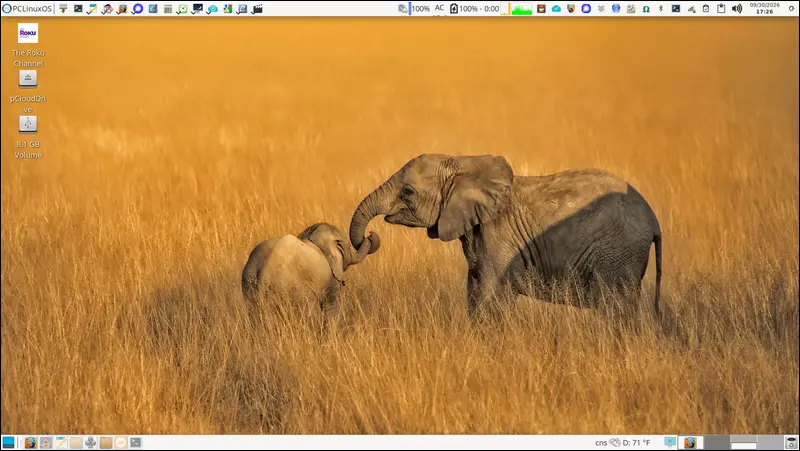Launch Firefox from the bottom panel
The image size is (800, 451).
[x=31, y=442]
